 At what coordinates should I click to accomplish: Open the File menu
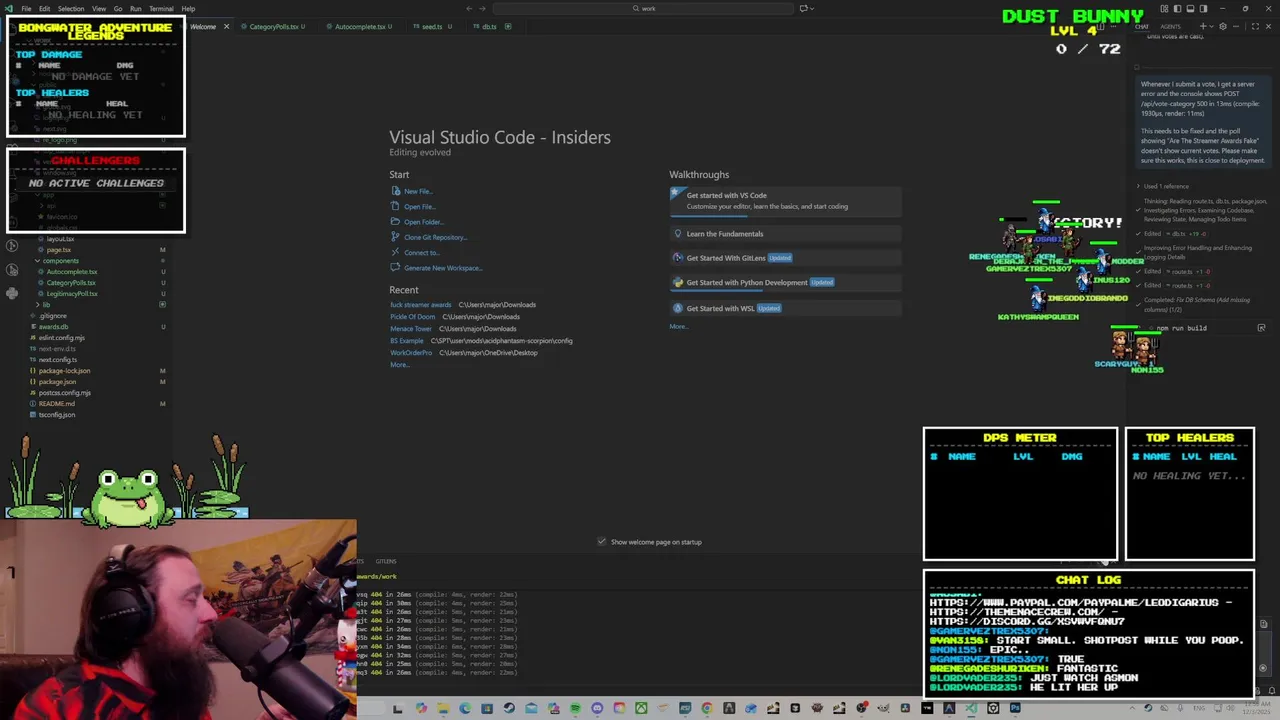pyautogui.click(x=26, y=9)
